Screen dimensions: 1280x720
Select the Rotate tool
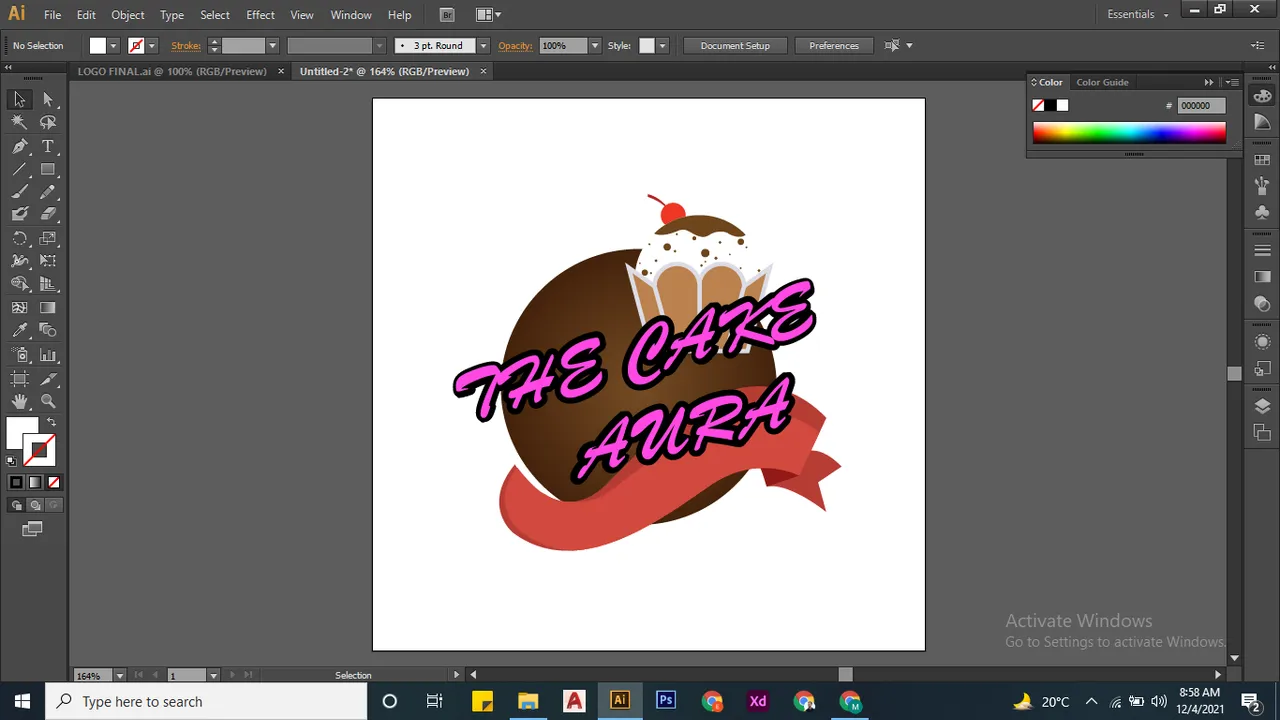[x=19, y=238]
